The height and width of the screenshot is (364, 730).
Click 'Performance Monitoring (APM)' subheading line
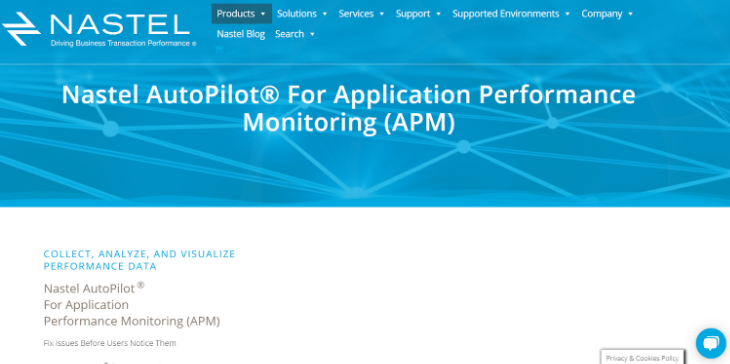pos(132,321)
